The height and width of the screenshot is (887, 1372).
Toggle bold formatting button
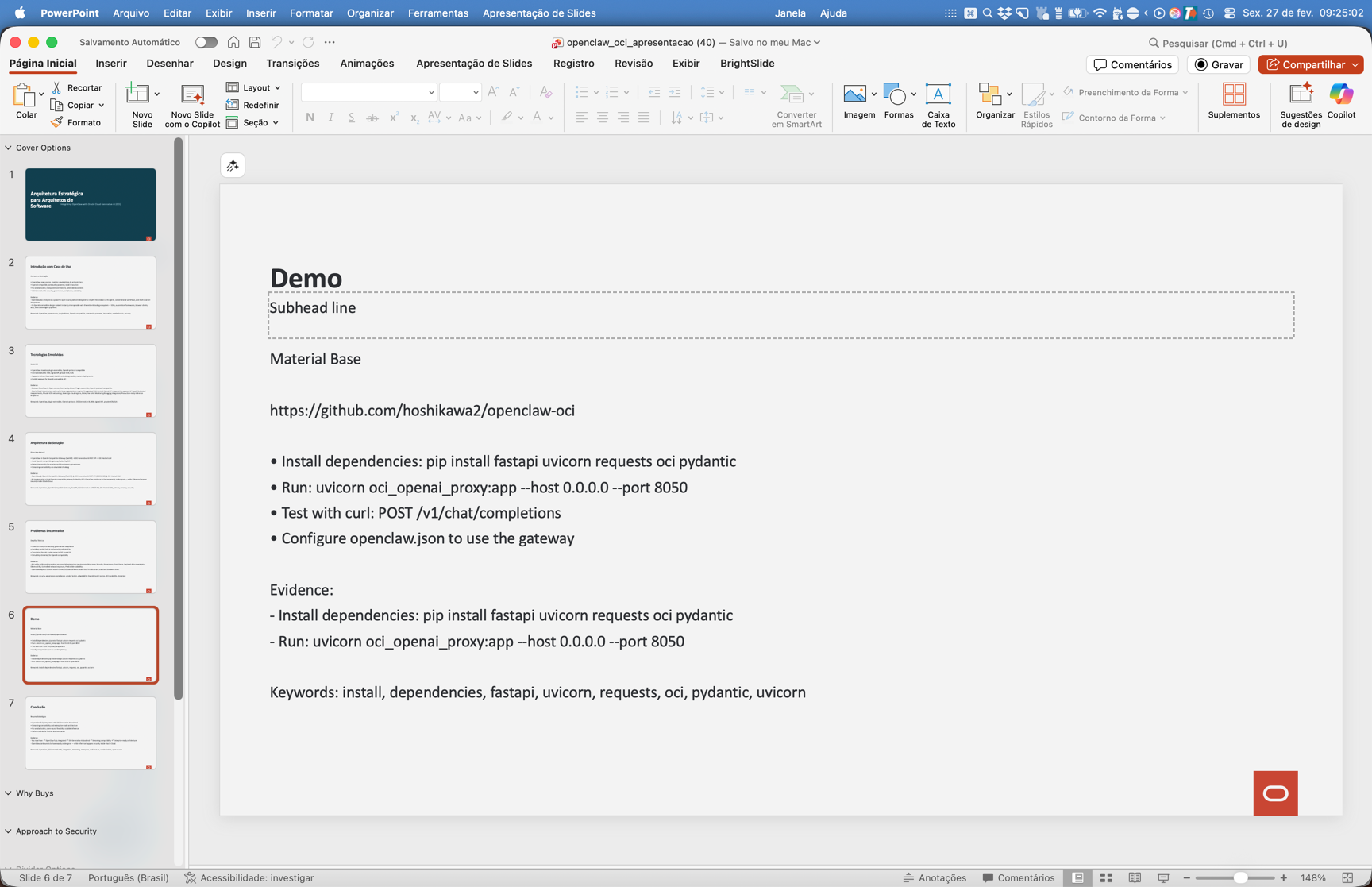coord(310,118)
